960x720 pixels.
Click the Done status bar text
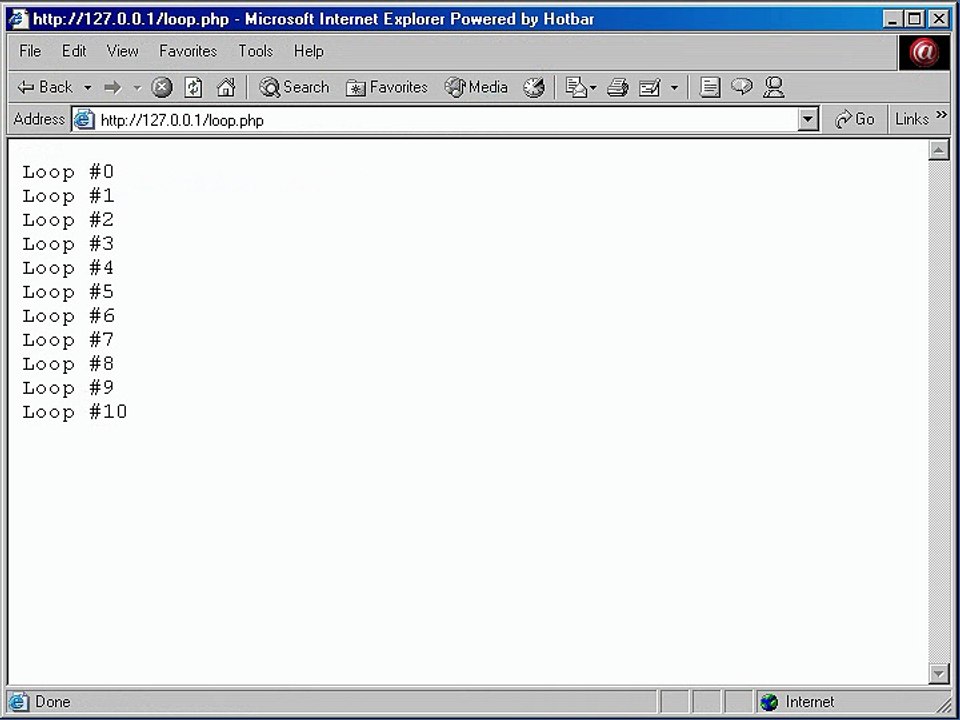(53, 702)
